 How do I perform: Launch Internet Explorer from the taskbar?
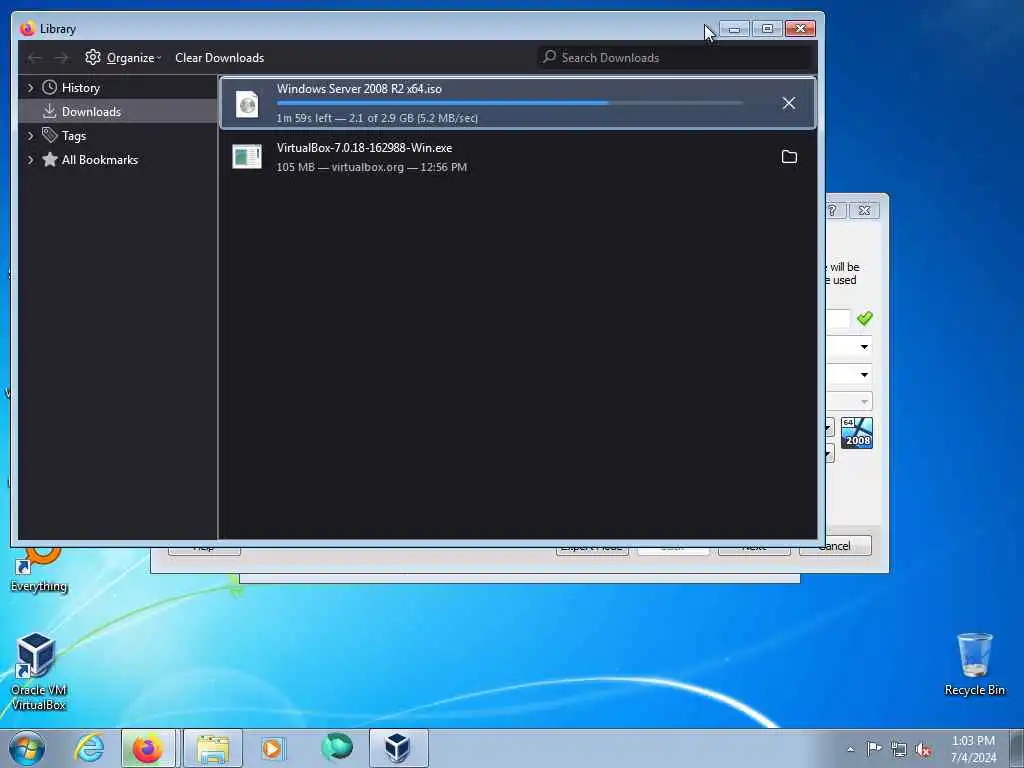click(x=89, y=748)
